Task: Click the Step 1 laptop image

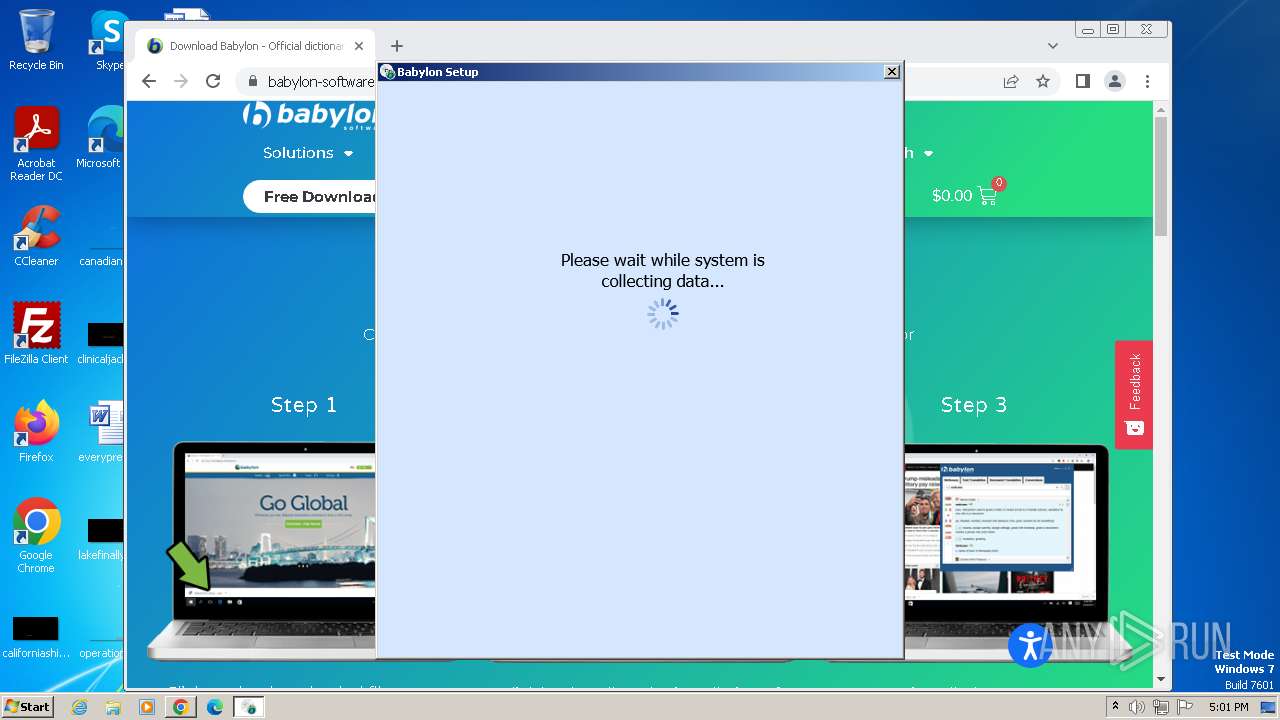Action: [x=262, y=550]
